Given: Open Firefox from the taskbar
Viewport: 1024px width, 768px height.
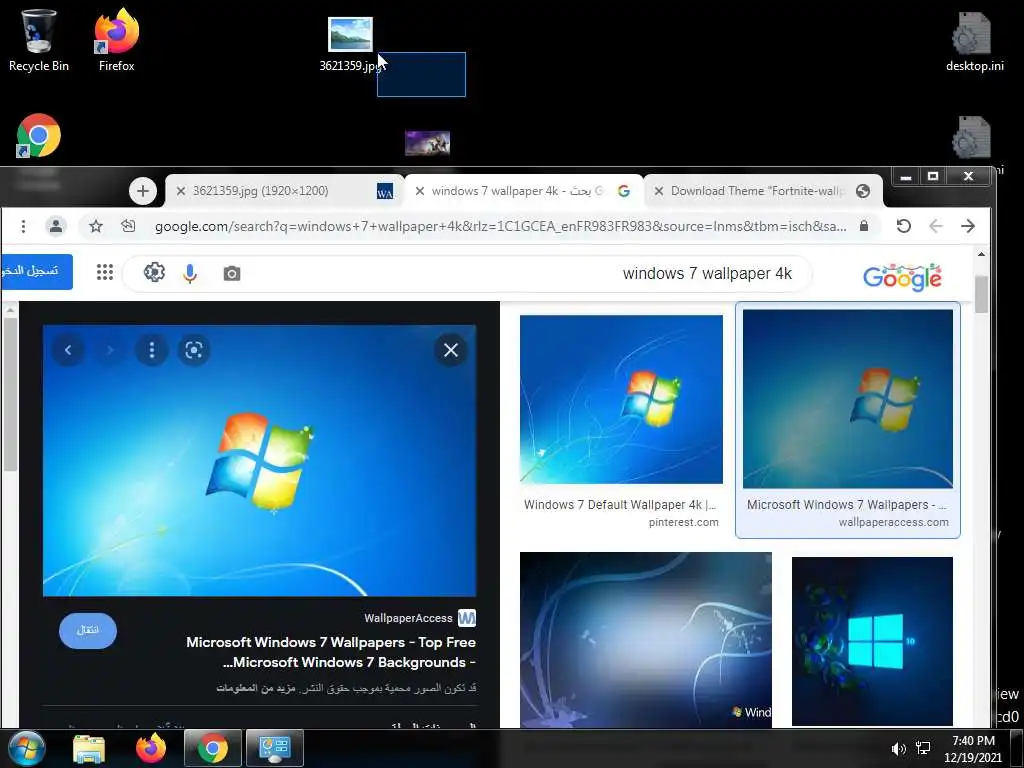Looking at the screenshot, I should pyautogui.click(x=151, y=748).
